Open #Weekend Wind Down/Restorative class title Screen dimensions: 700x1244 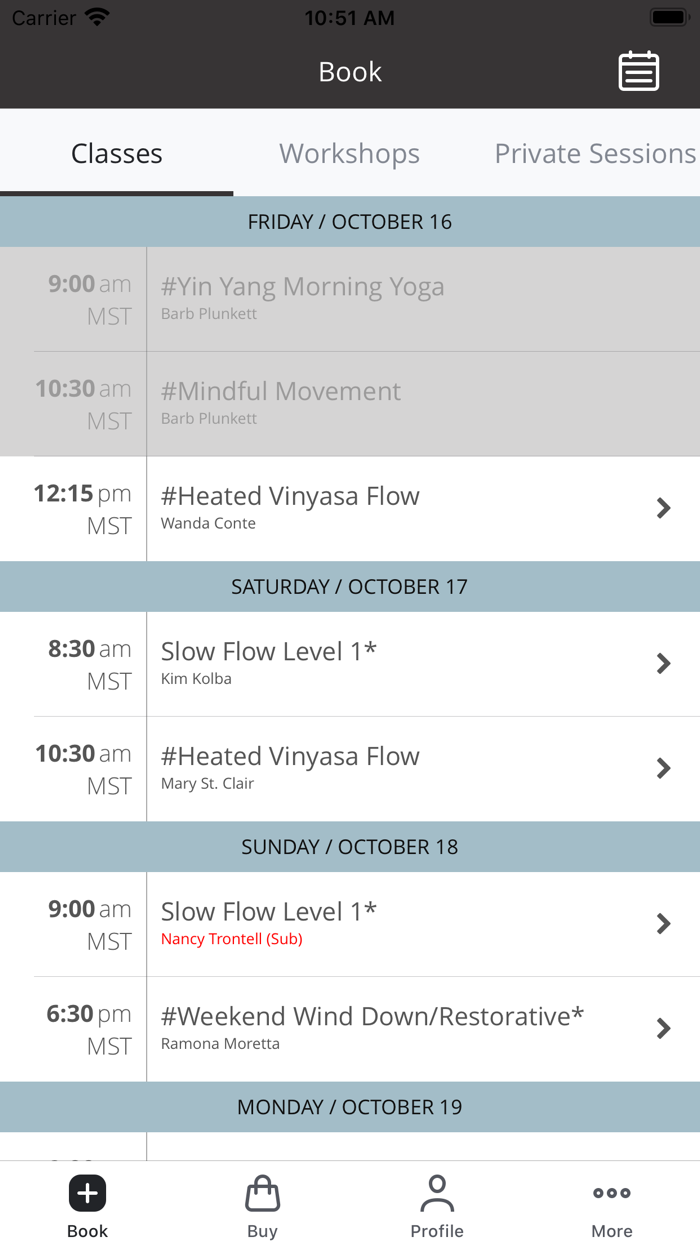[x=372, y=1017]
